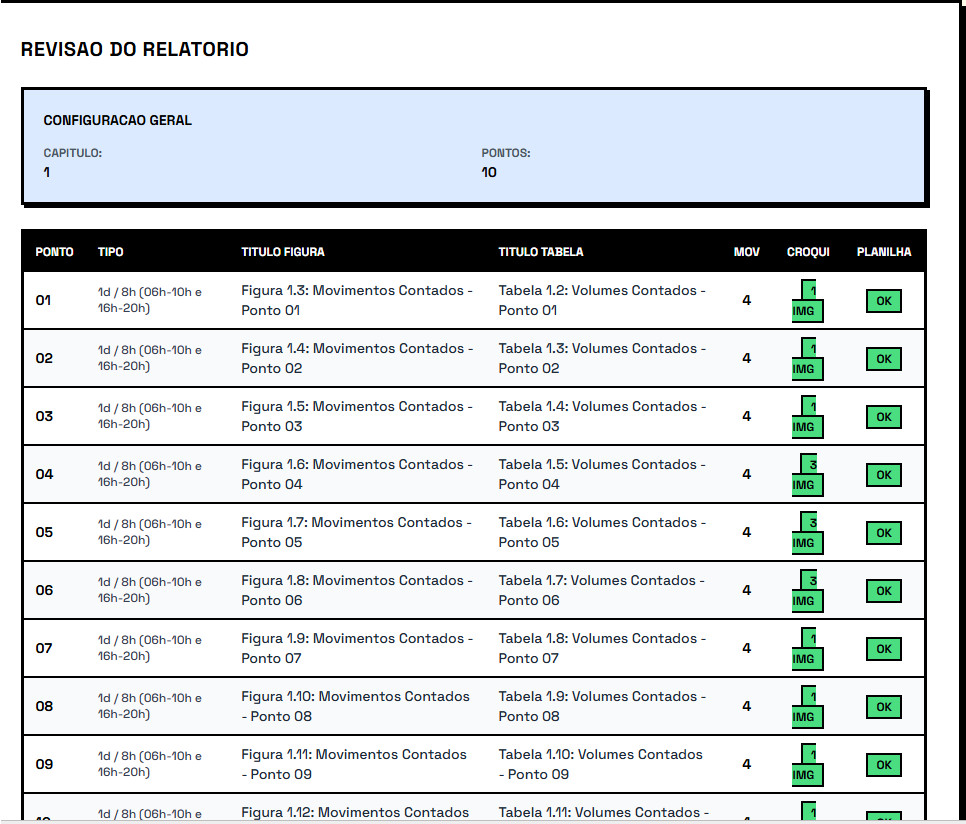Screen dimensions: 966x824
Task: Click the CONFIGURACAO GERAL title
Action: tap(117, 120)
